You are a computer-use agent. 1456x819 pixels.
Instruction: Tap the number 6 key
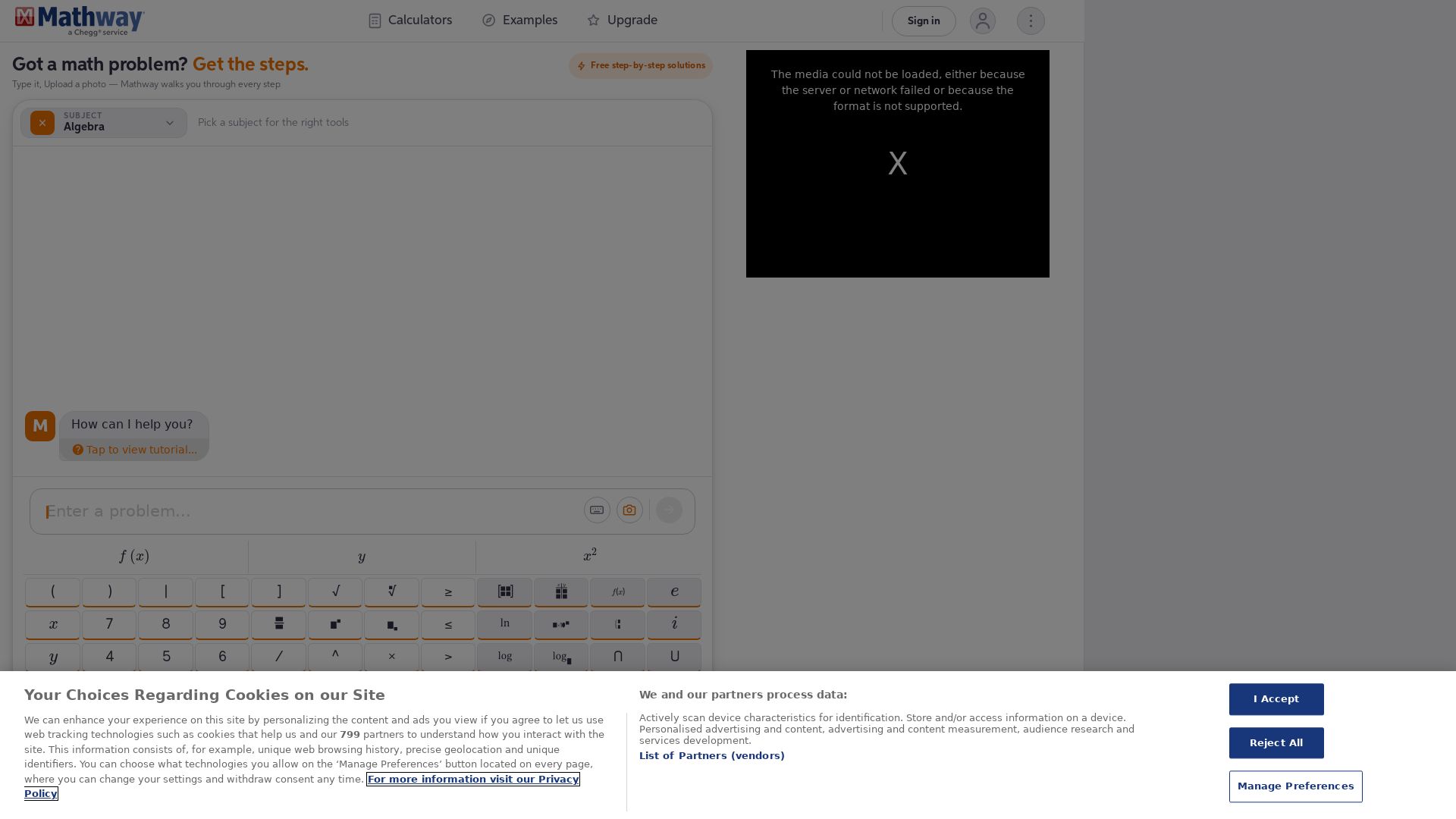[x=222, y=657]
